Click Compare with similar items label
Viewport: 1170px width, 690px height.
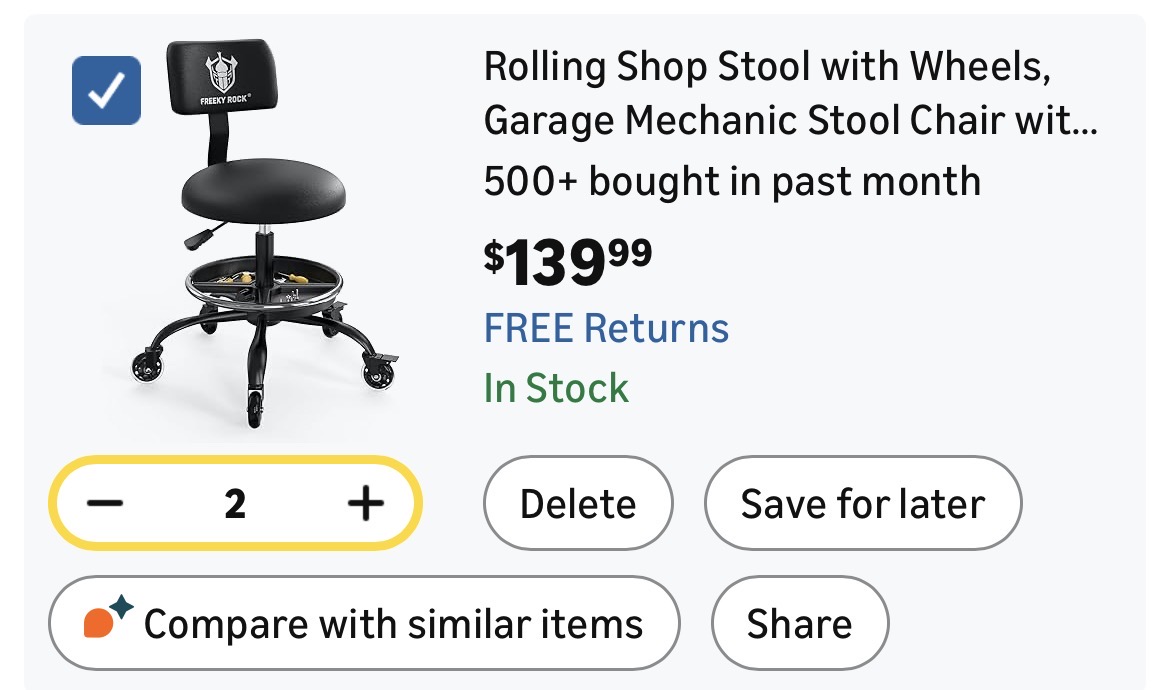point(393,625)
